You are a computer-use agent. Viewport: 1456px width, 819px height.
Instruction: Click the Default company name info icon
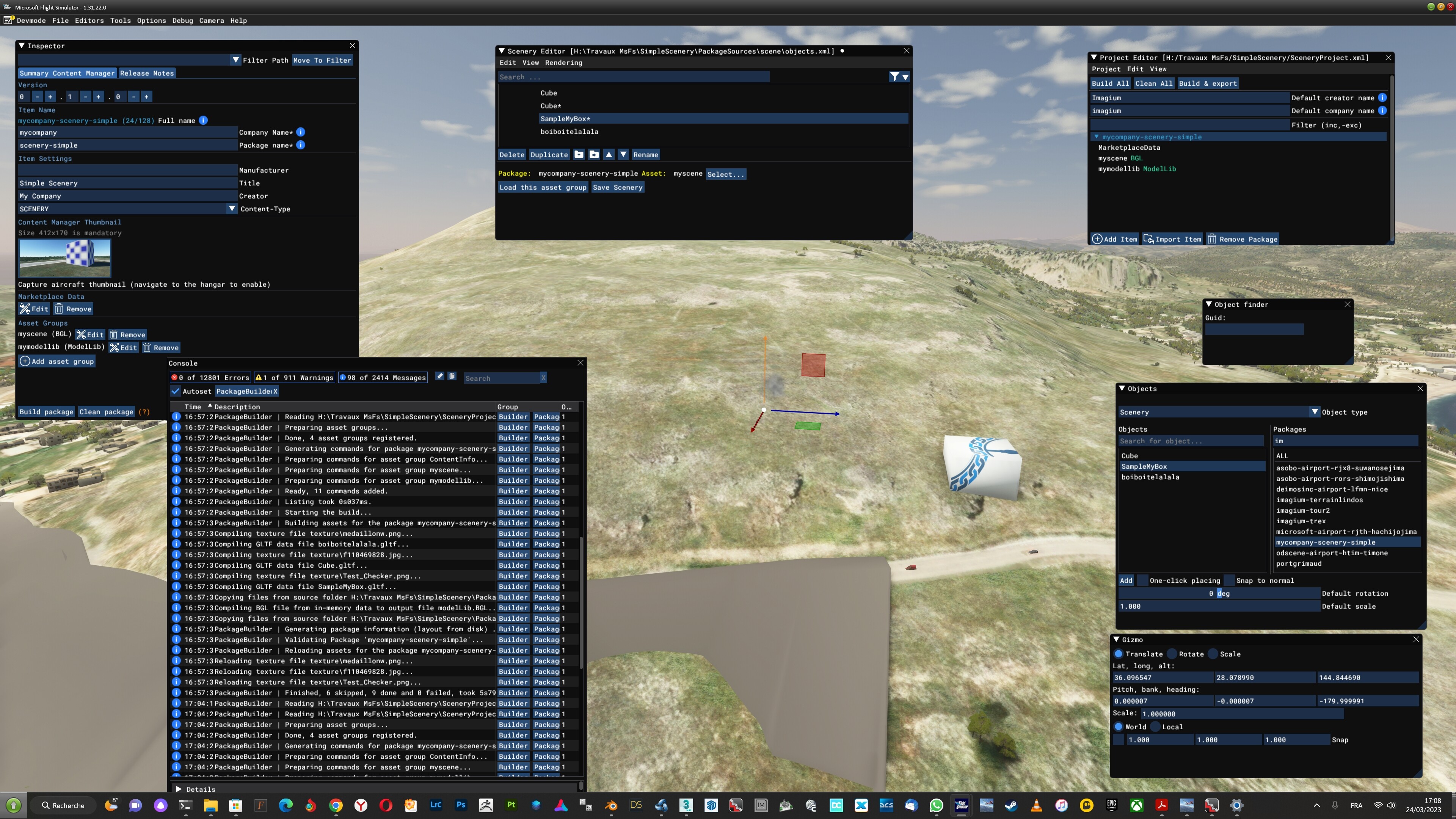click(1382, 111)
